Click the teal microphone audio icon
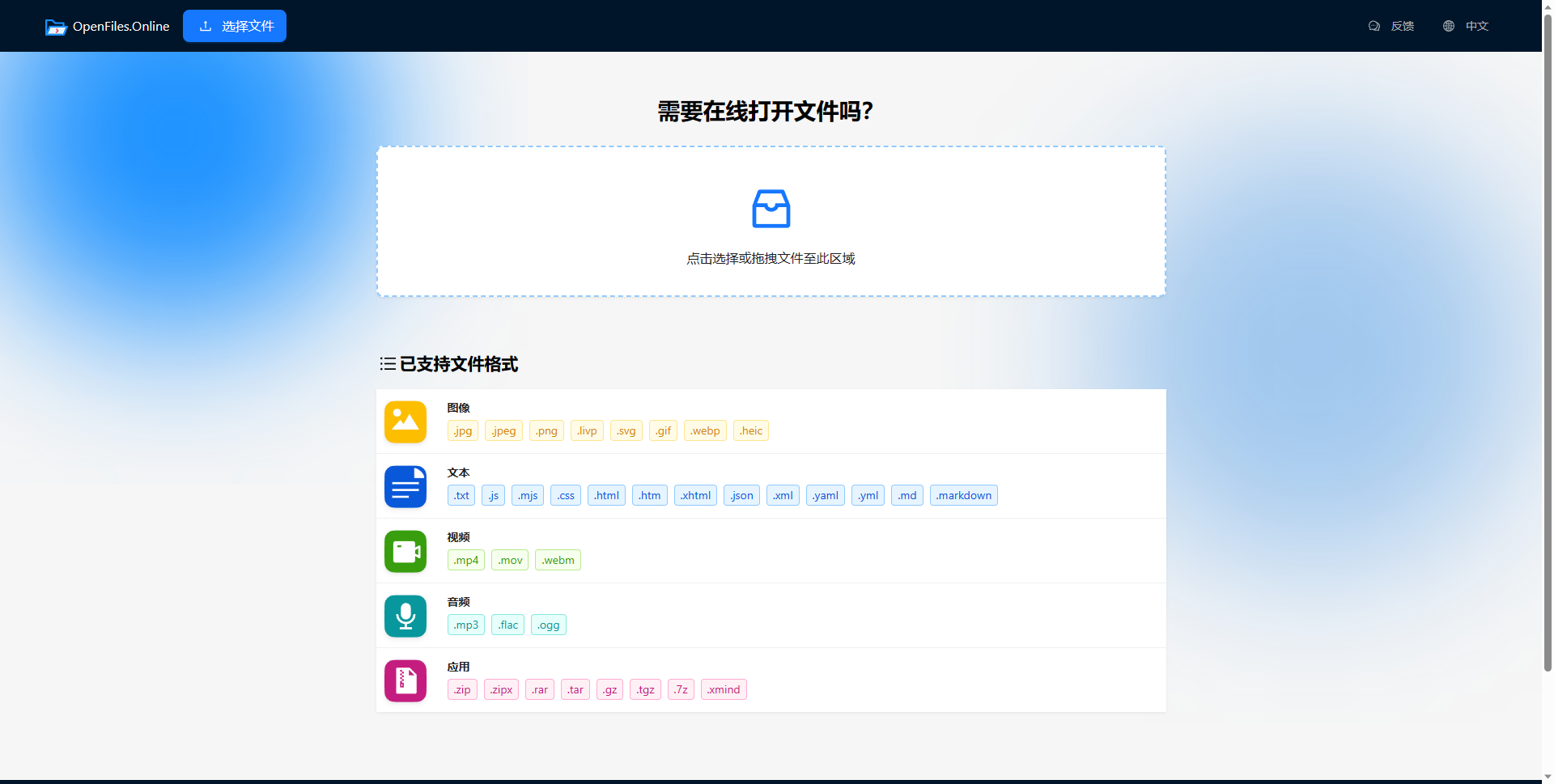 pos(405,616)
